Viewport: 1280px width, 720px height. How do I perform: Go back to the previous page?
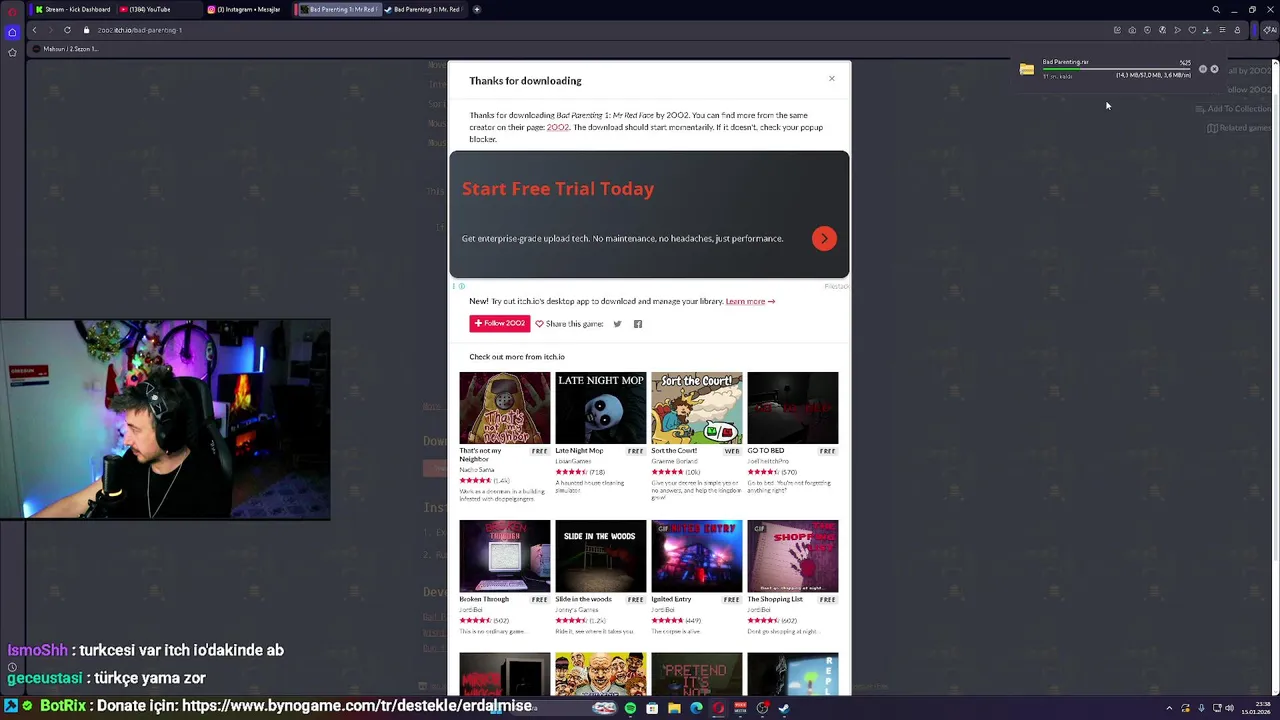34,30
